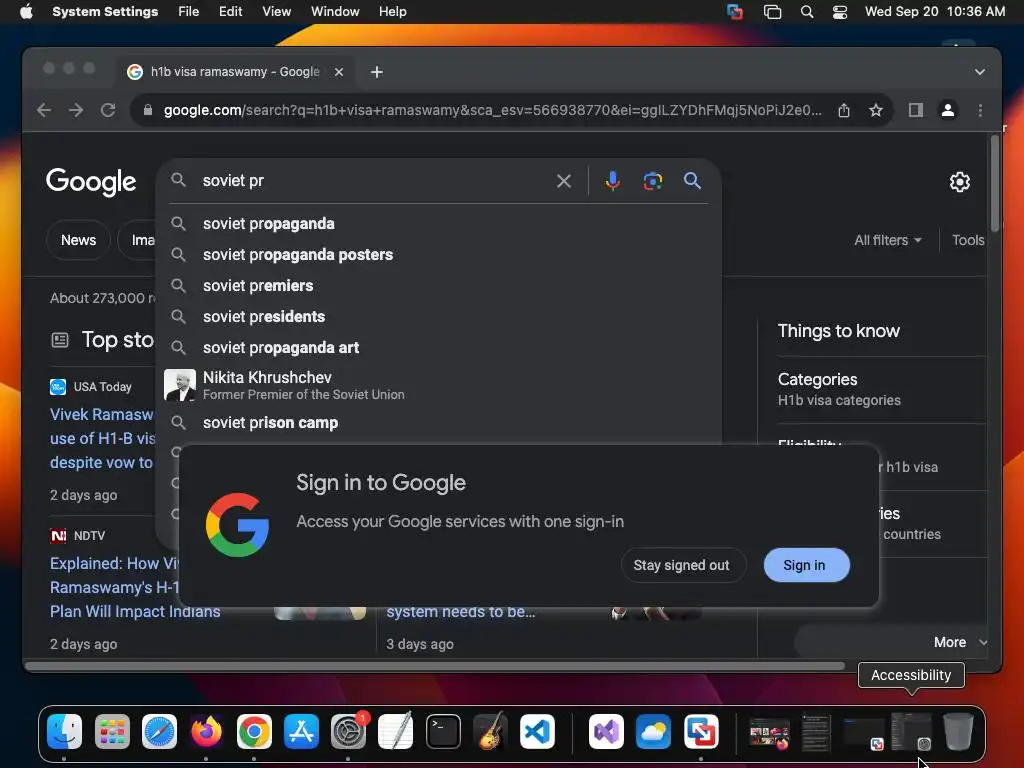The width and height of the screenshot is (1024, 768).
Task: Switch to Chrome in the Dock
Action: (x=254, y=731)
